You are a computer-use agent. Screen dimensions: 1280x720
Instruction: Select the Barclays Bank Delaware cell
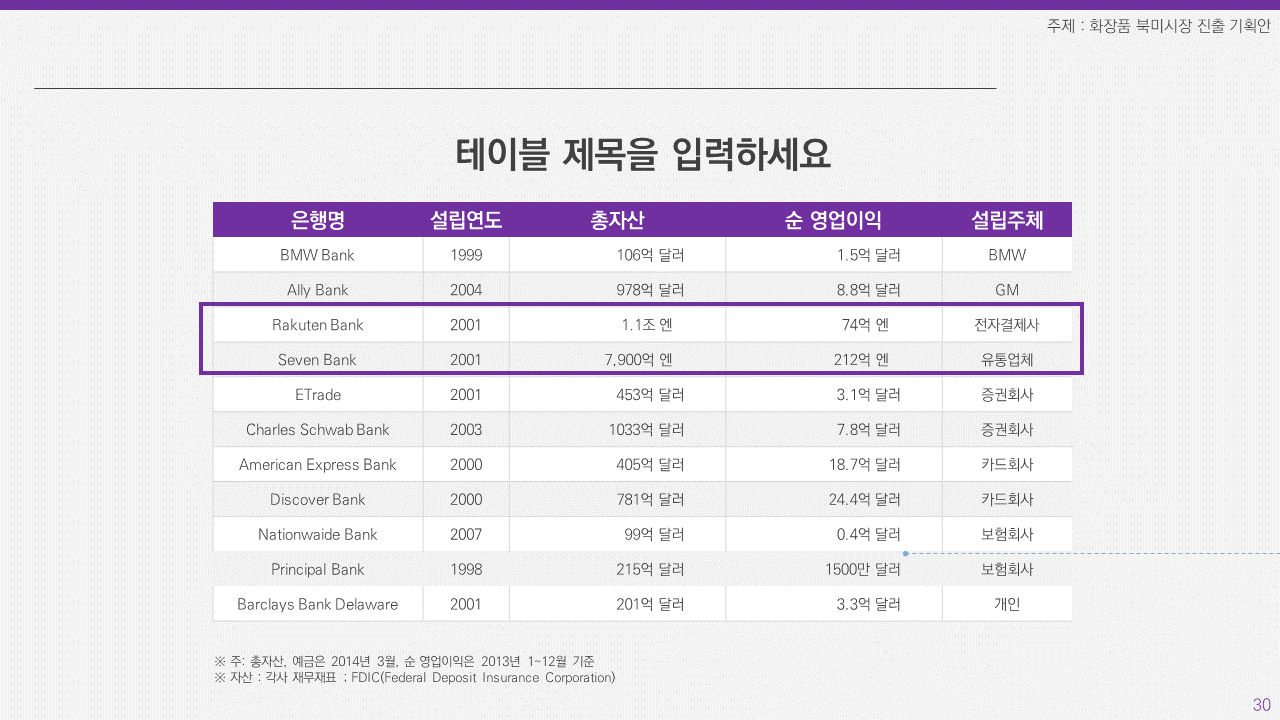pyautogui.click(x=318, y=605)
